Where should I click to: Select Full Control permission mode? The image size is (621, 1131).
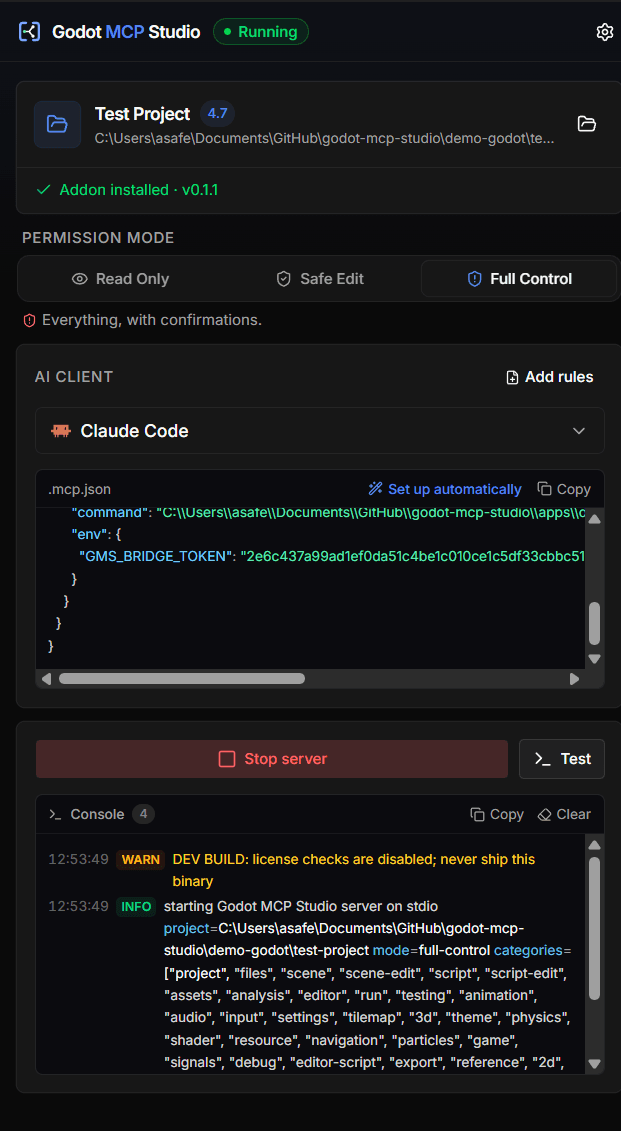pyautogui.click(x=519, y=279)
